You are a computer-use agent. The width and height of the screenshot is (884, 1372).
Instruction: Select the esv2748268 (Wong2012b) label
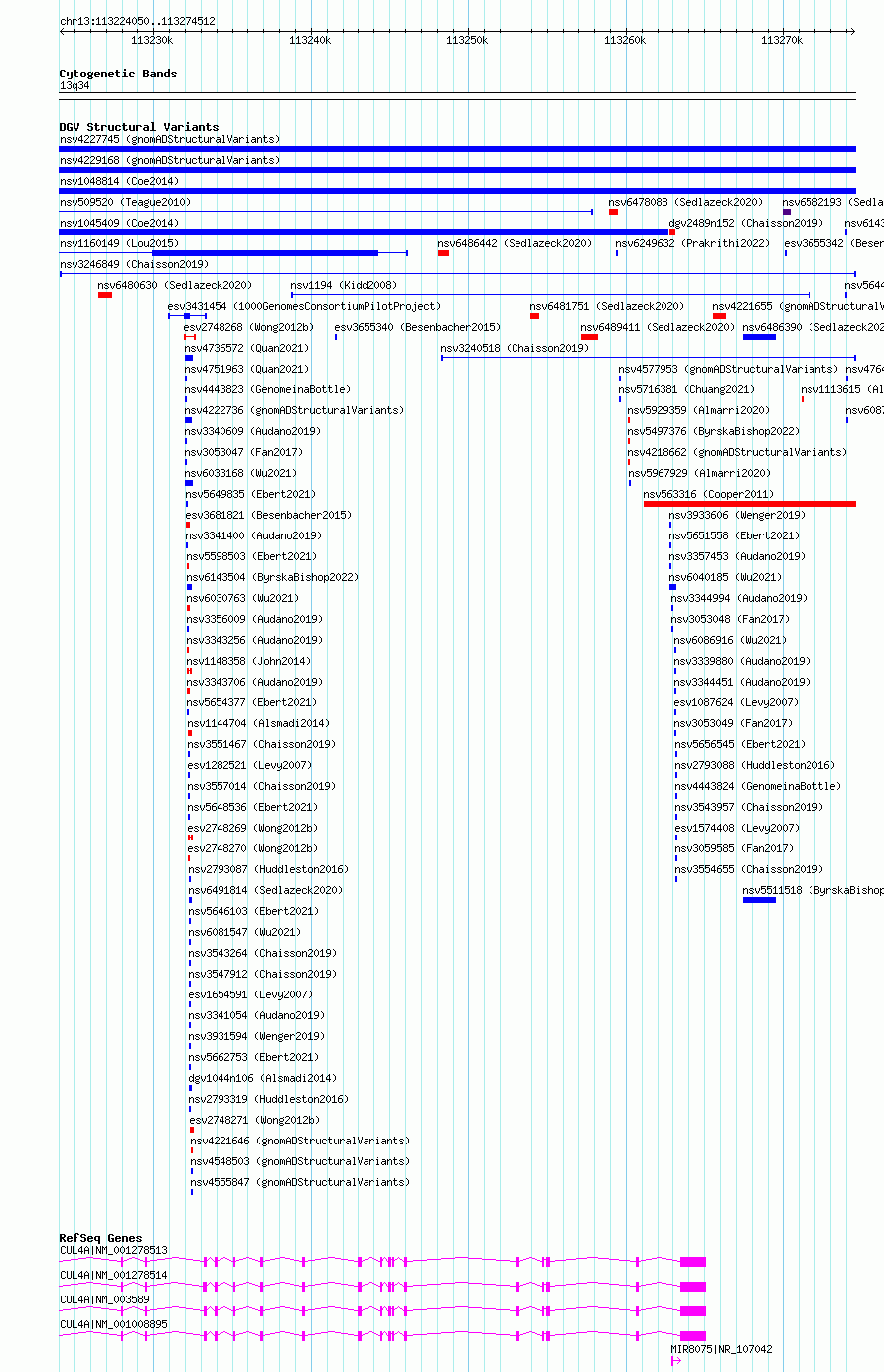249,327
